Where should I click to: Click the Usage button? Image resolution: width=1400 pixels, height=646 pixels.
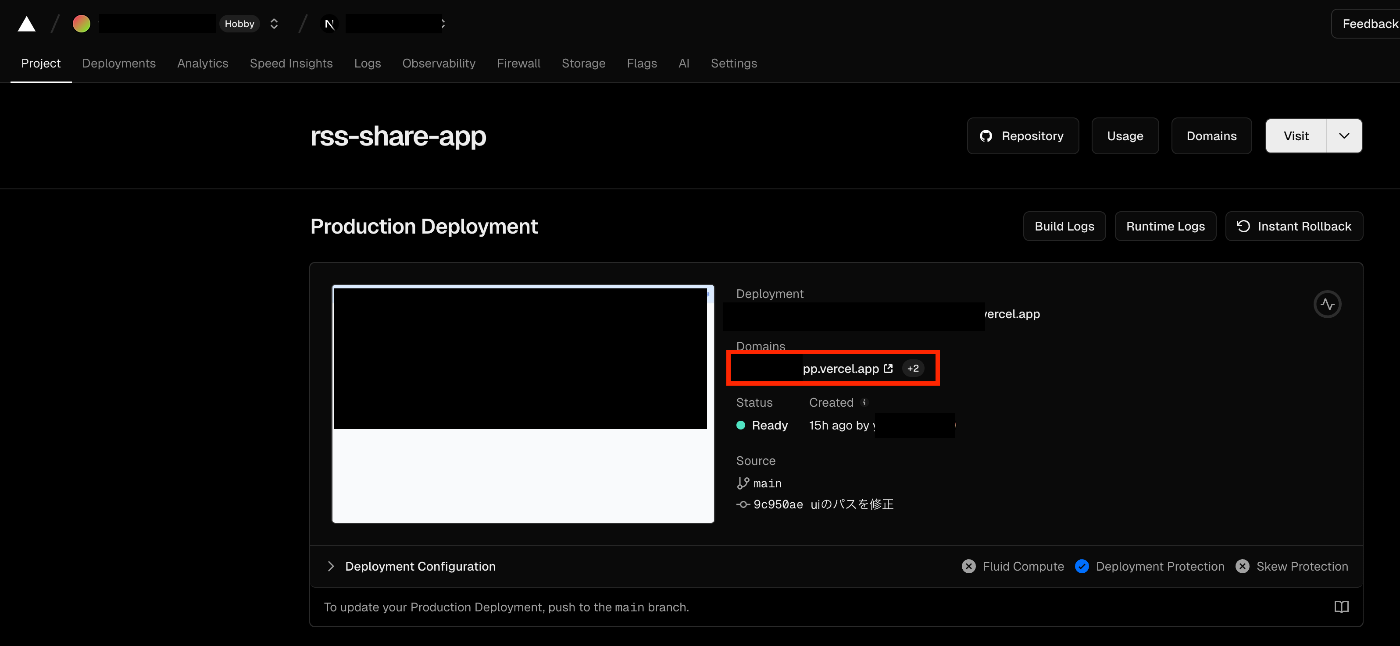(x=1125, y=136)
